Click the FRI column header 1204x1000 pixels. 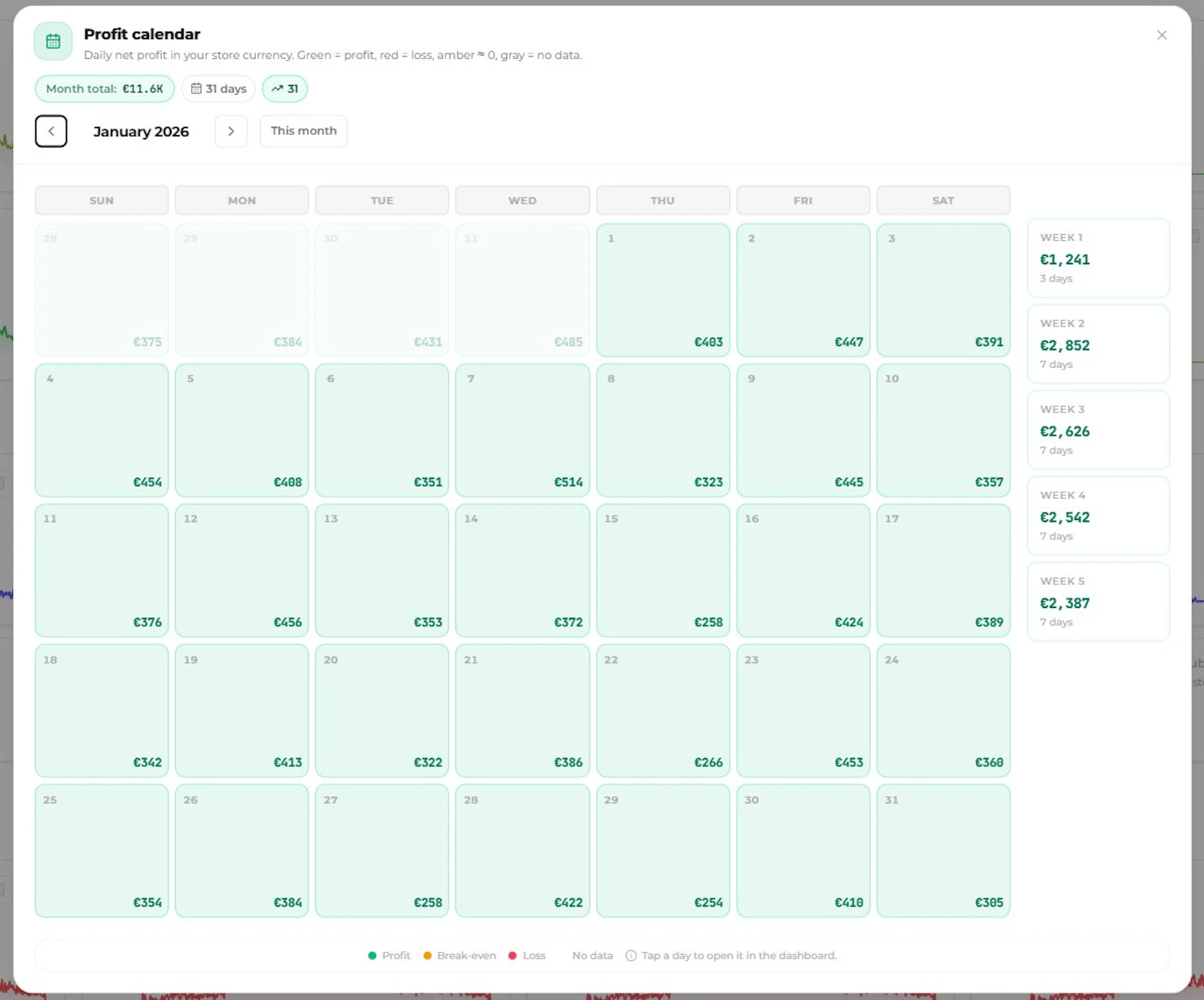[x=803, y=200]
